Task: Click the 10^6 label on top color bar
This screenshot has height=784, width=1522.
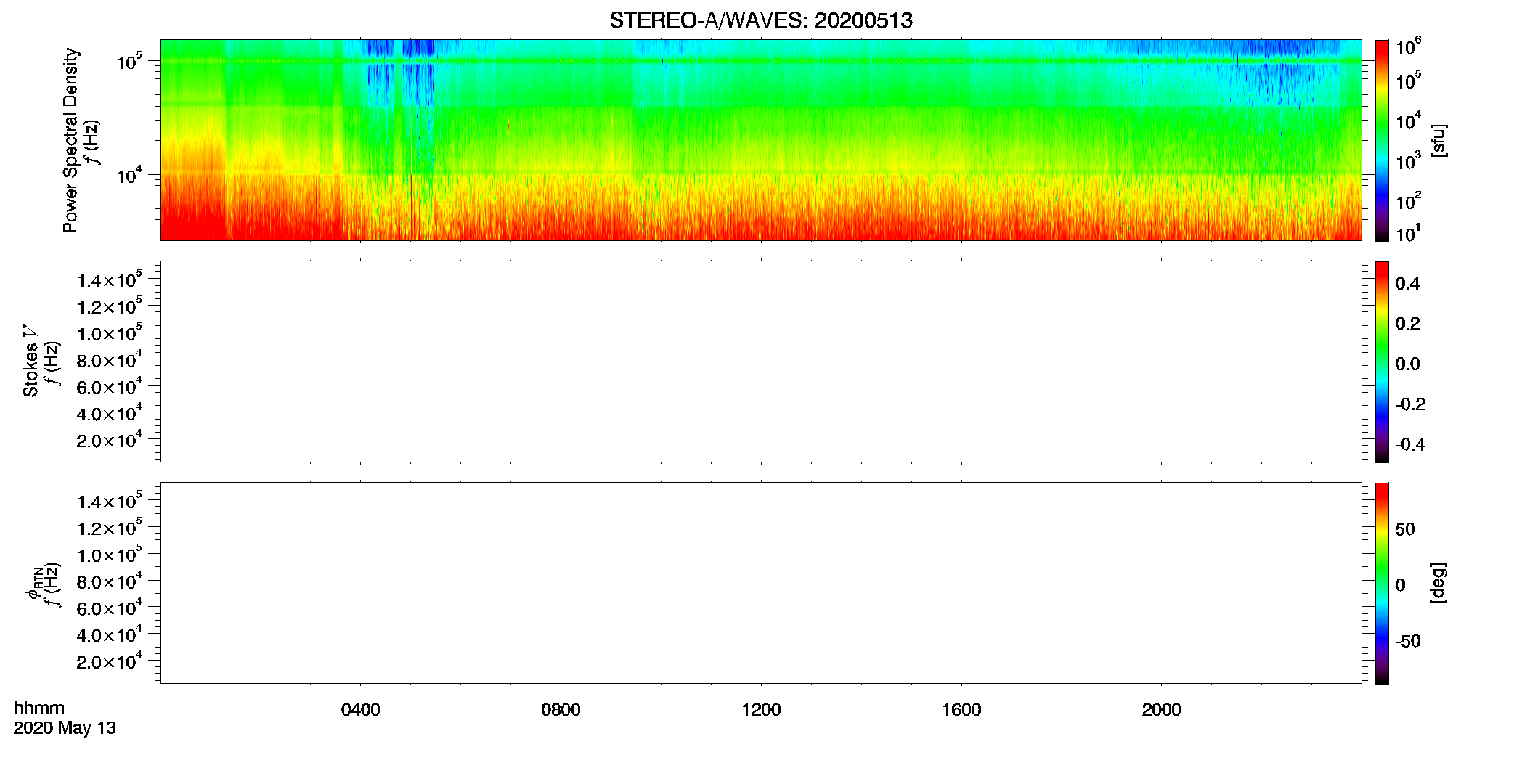Action: click(1408, 47)
